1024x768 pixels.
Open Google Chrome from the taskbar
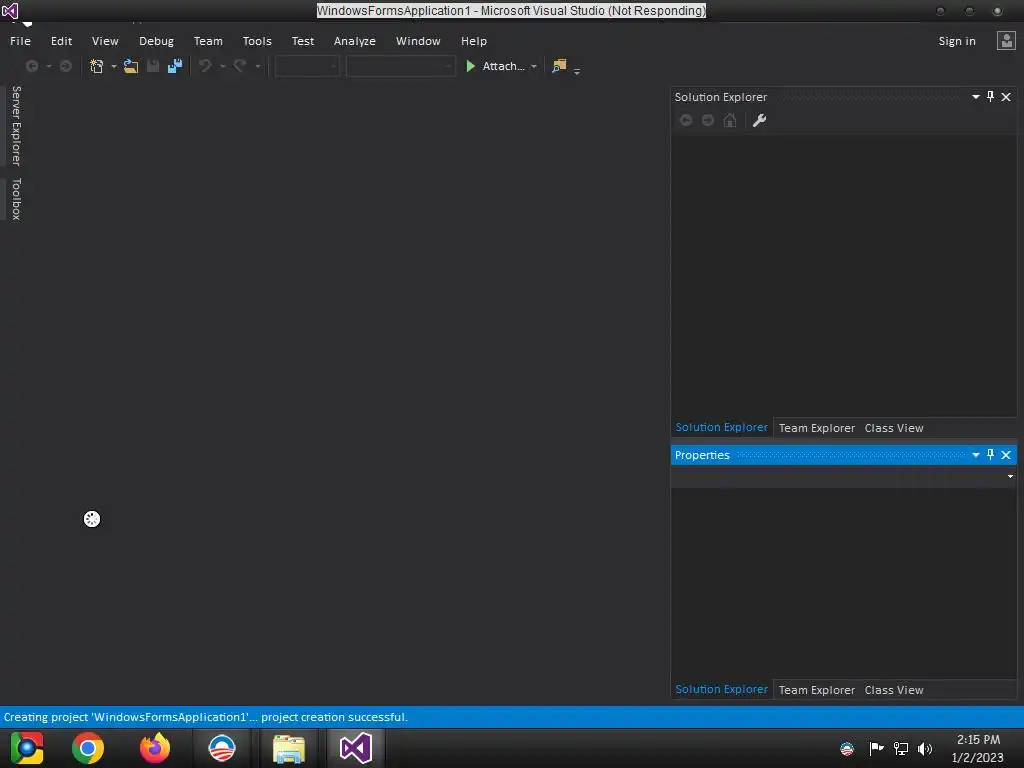pos(88,748)
